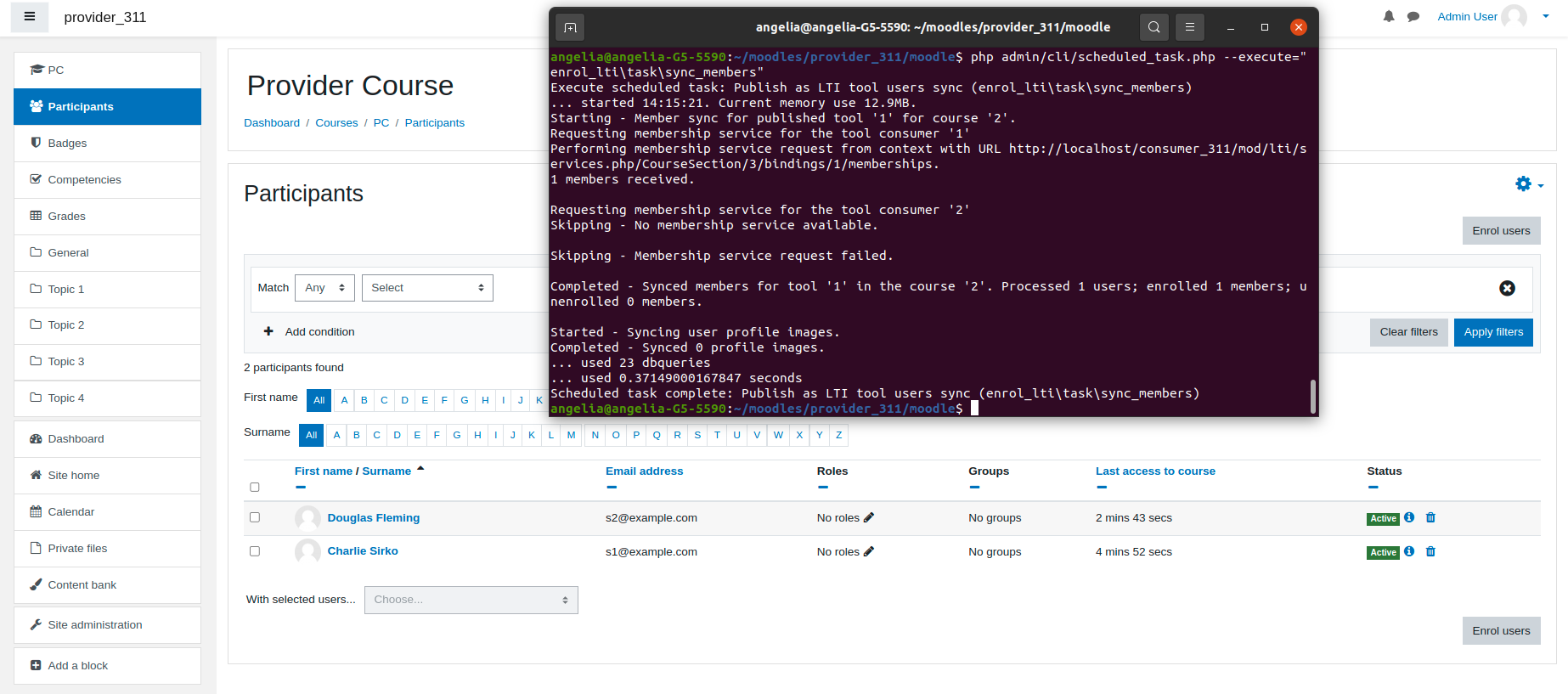The height and width of the screenshot is (694, 1568).
Task: Click Dashboard breadcrumb link
Action: tap(272, 123)
